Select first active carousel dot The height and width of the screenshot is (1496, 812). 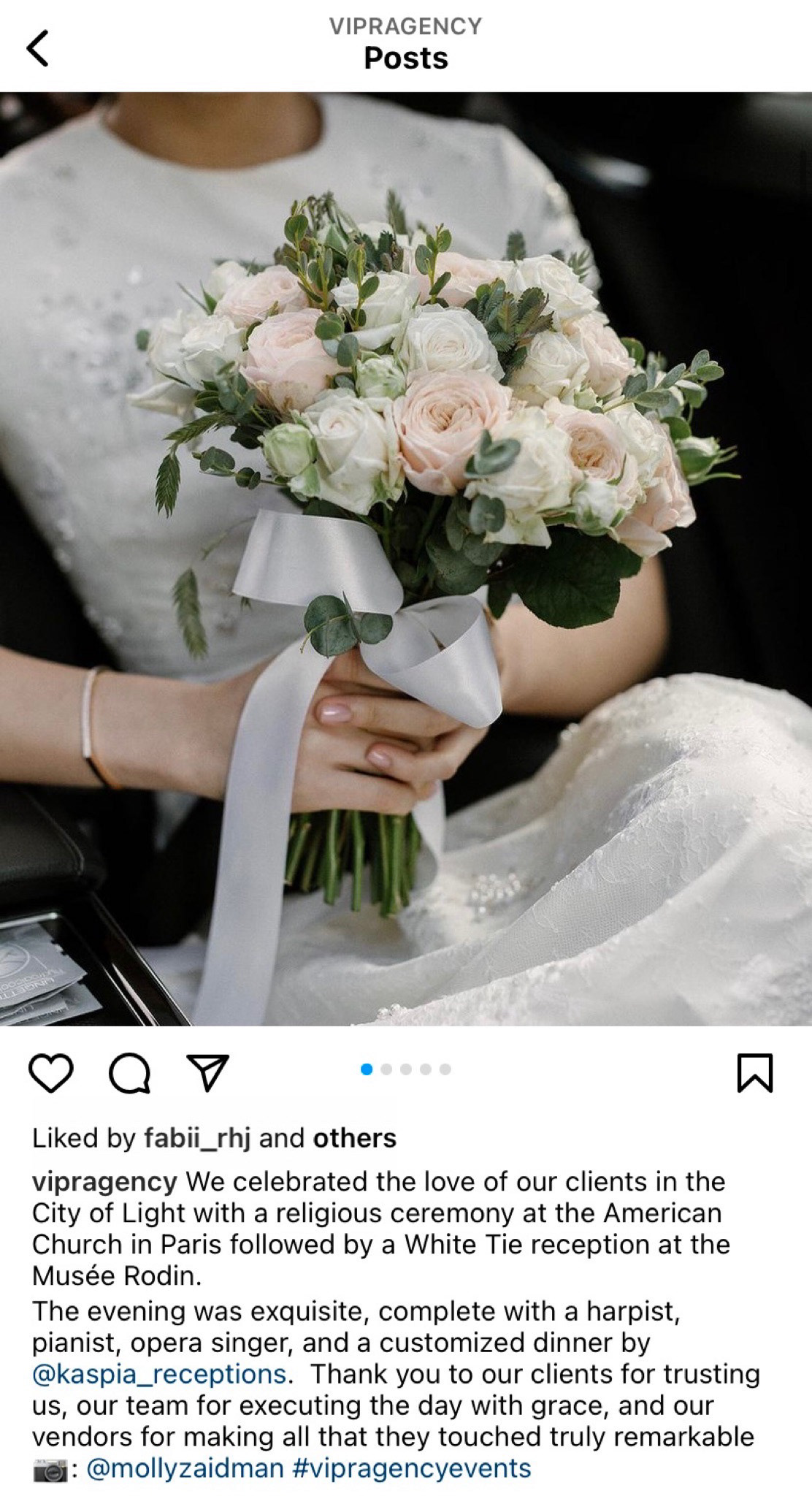click(x=367, y=1069)
